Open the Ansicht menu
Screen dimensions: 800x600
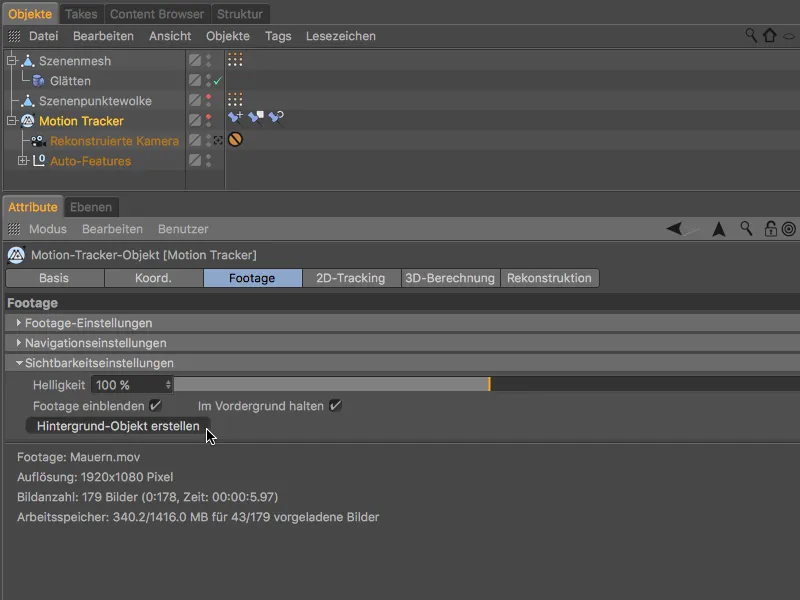point(170,36)
